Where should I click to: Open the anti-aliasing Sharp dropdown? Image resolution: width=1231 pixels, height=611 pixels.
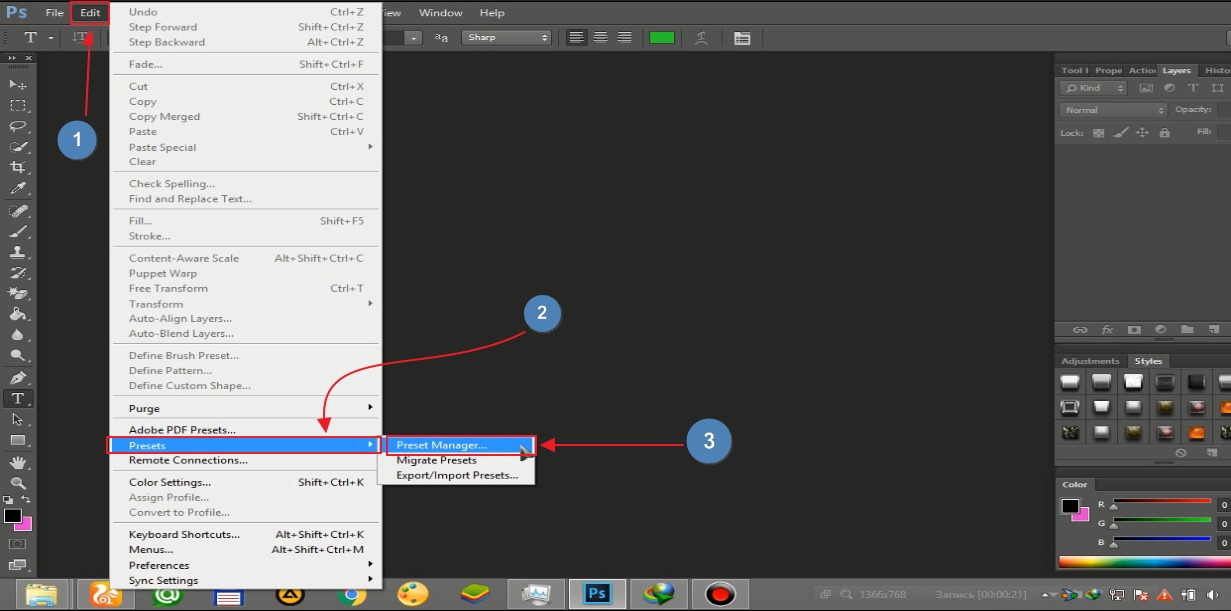pos(506,38)
